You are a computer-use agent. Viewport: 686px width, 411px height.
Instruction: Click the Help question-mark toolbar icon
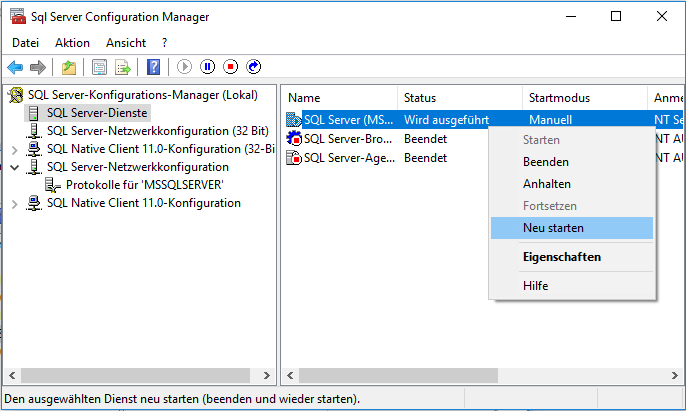(154, 67)
